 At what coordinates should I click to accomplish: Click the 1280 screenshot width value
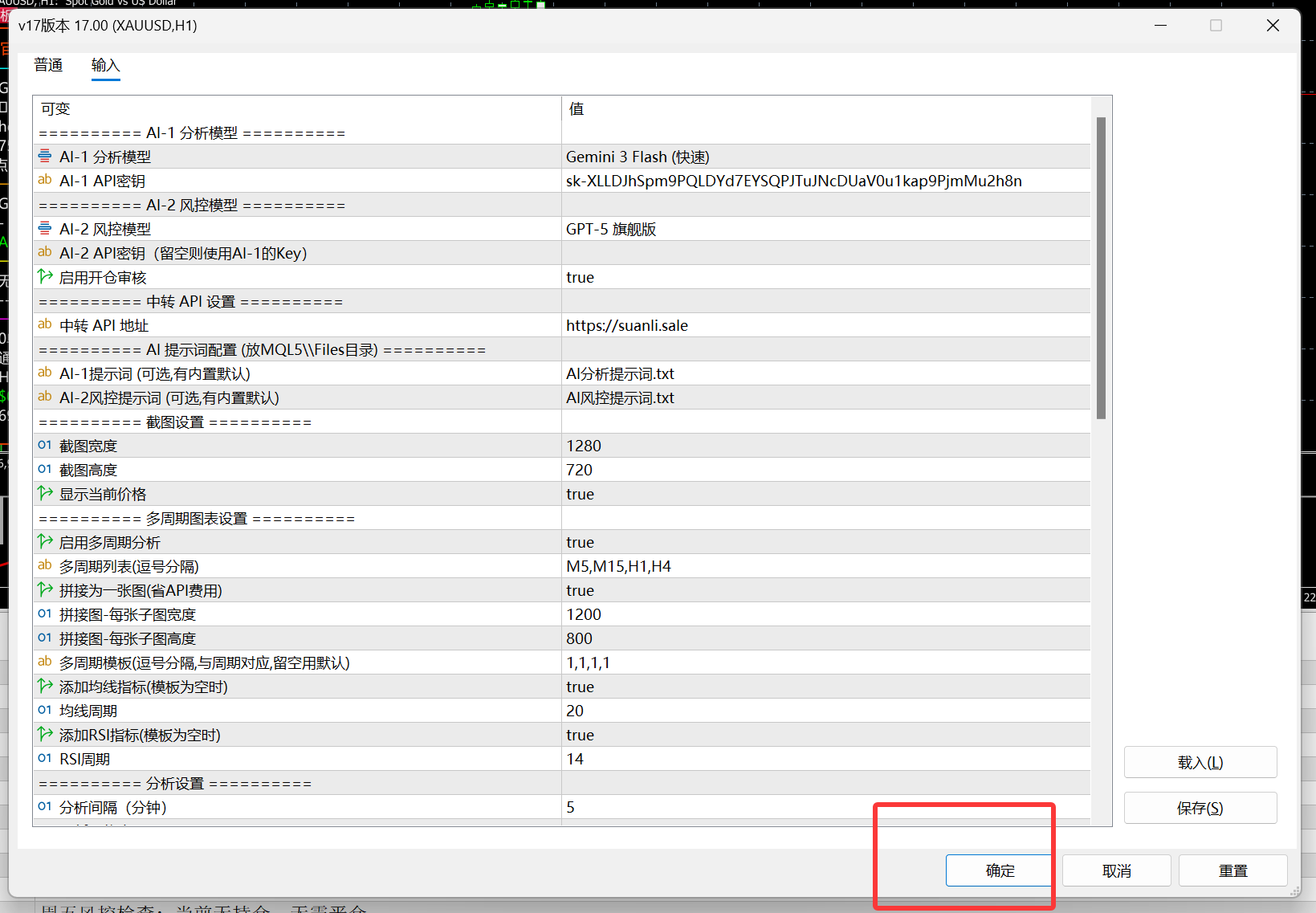point(584,446)
